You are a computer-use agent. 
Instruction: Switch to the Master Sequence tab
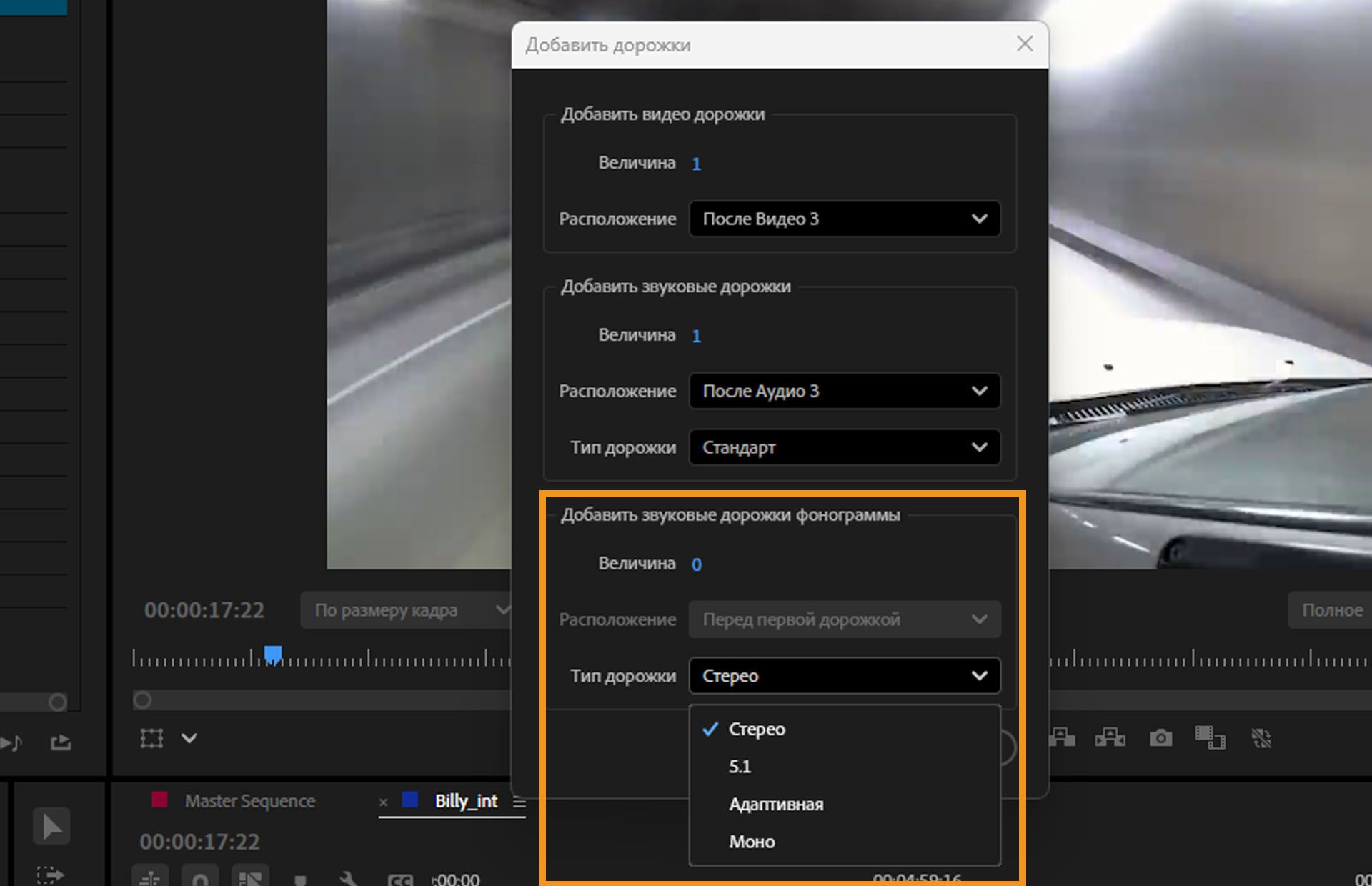pyautogui.click(x=249, y=801)
